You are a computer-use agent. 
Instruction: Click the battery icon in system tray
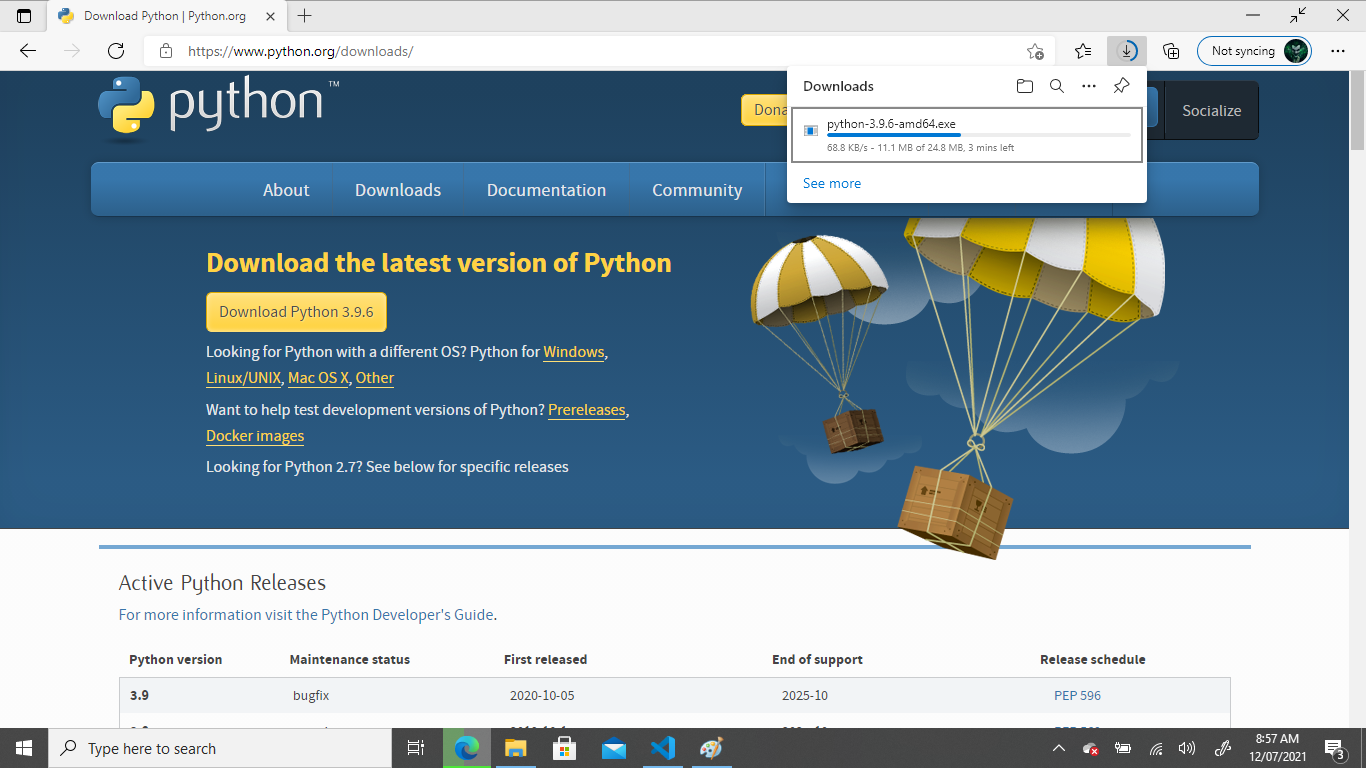(1123, 748)
